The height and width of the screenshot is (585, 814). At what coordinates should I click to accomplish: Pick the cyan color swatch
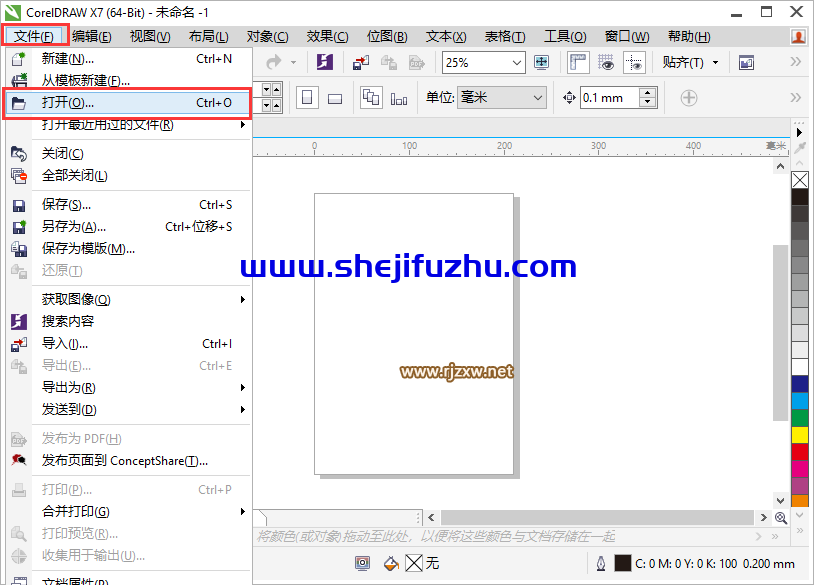click(800, 401)
